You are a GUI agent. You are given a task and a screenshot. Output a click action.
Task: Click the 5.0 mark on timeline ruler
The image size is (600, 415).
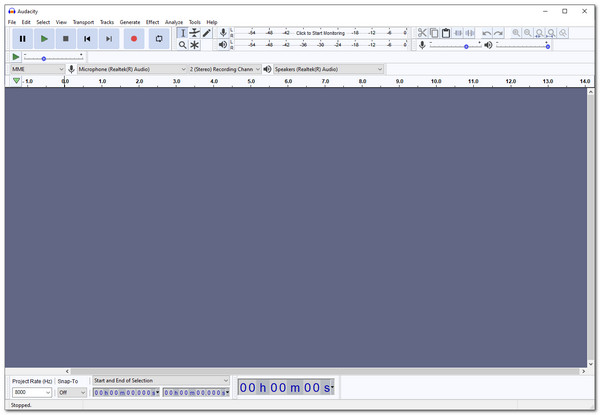tap(251, 81)
